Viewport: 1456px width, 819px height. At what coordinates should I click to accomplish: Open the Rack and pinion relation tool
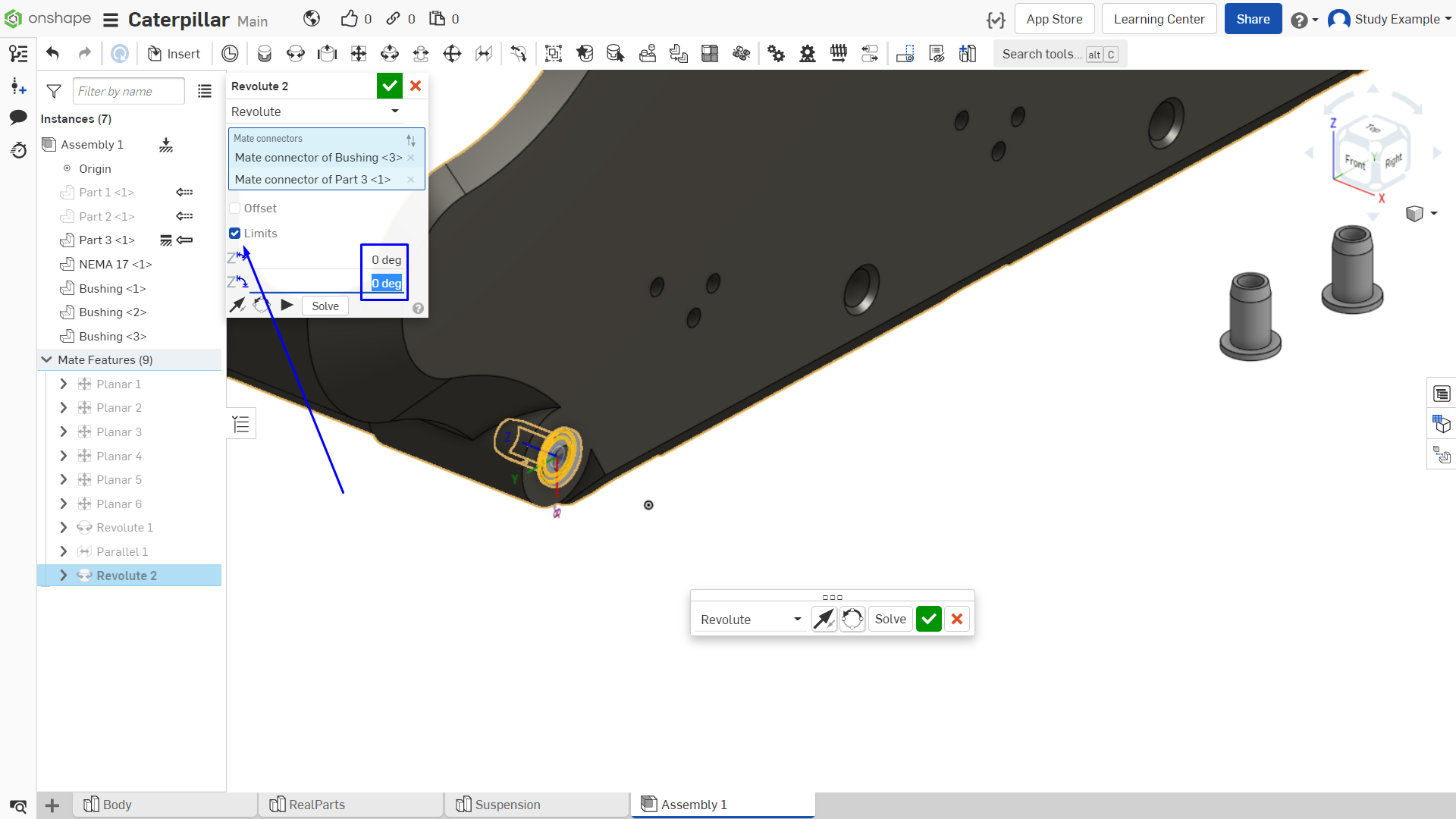808,53
